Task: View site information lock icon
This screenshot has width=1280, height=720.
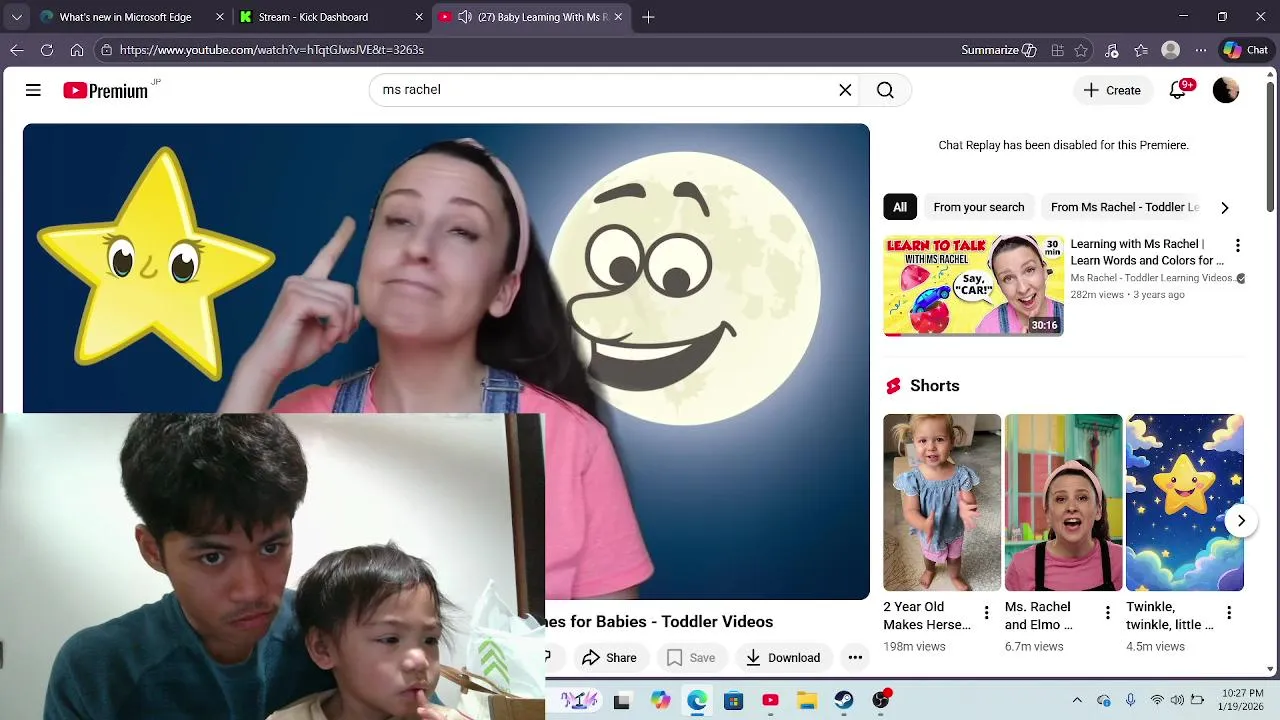Action: coord(106,50)
